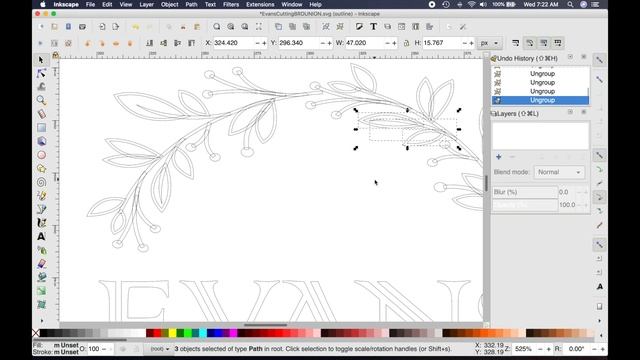Open the Extensions menu

pyautogui.click(x=260, y=4)
